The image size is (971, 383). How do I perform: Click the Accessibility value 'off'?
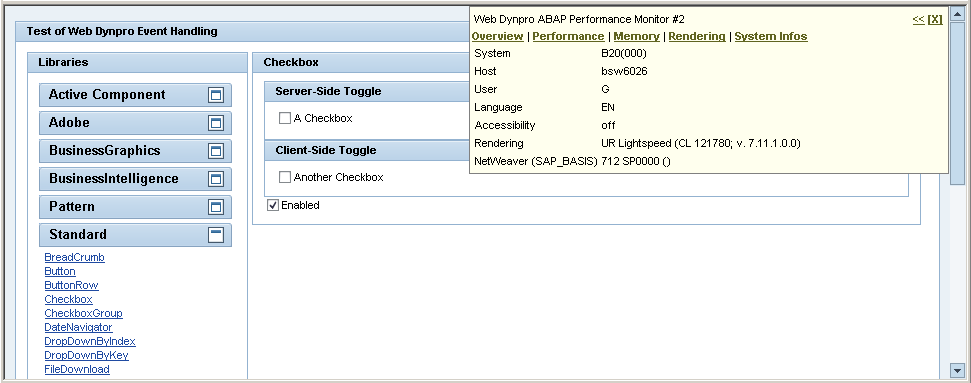(x=608, y=125)
